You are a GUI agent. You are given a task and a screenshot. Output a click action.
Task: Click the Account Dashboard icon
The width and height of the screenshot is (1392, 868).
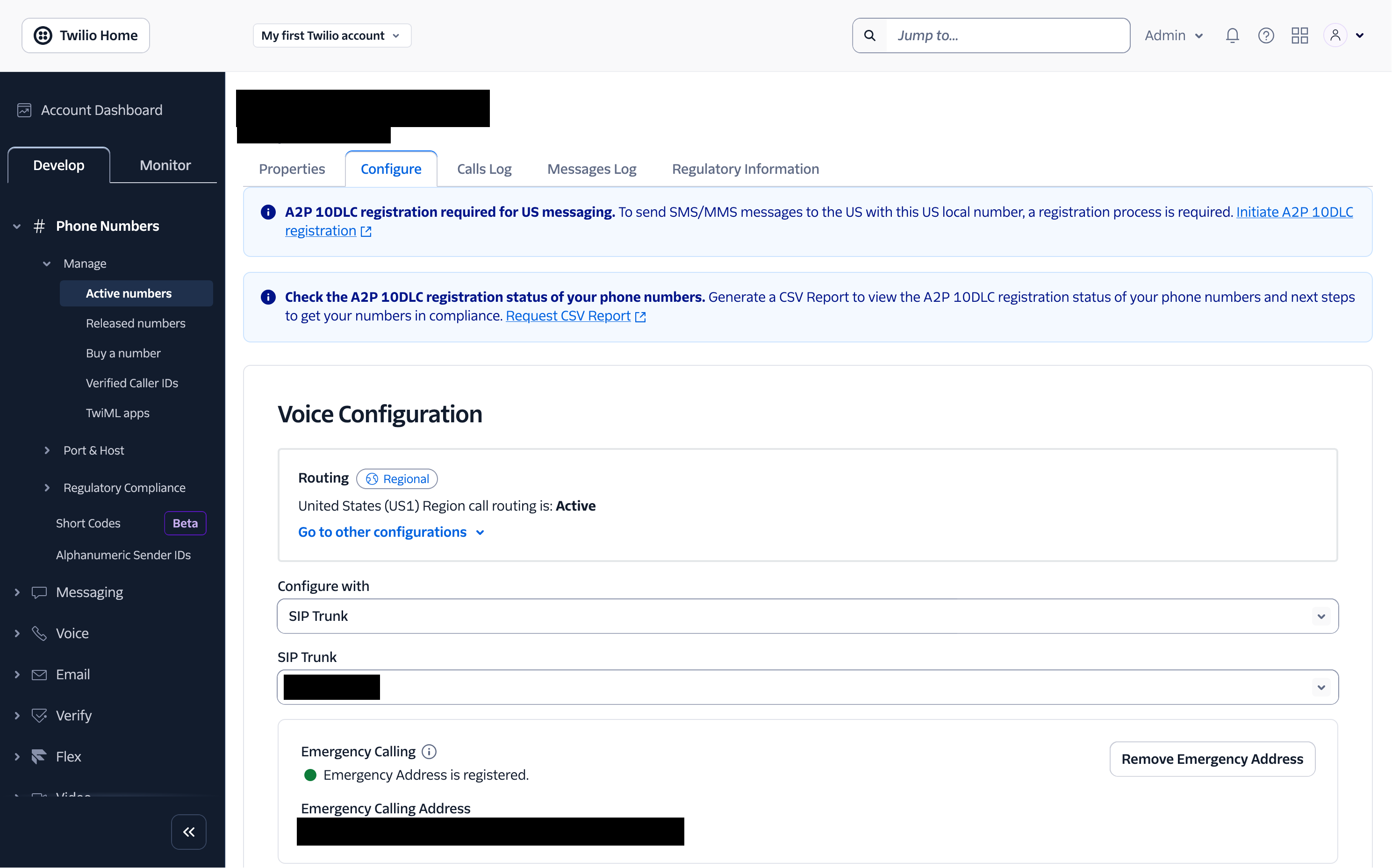click(x=24, y=110)
